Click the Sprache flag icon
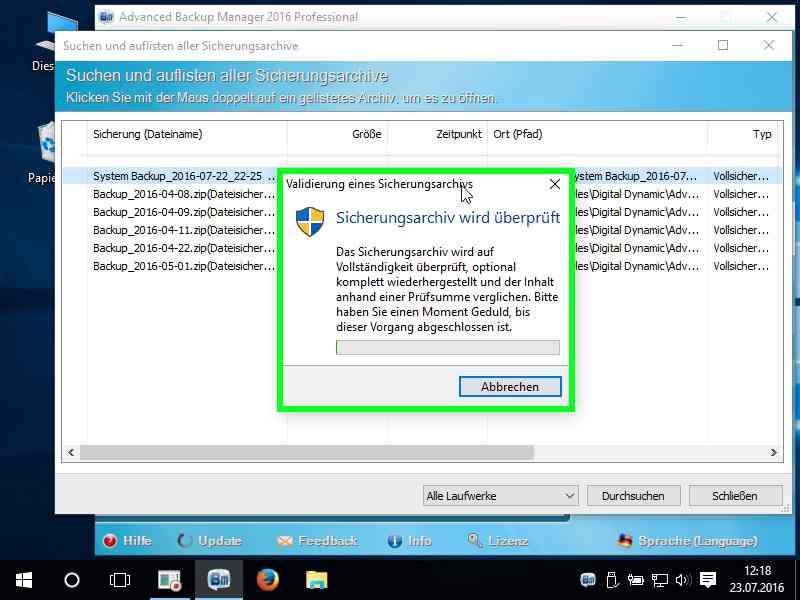 tap(625, 540)
